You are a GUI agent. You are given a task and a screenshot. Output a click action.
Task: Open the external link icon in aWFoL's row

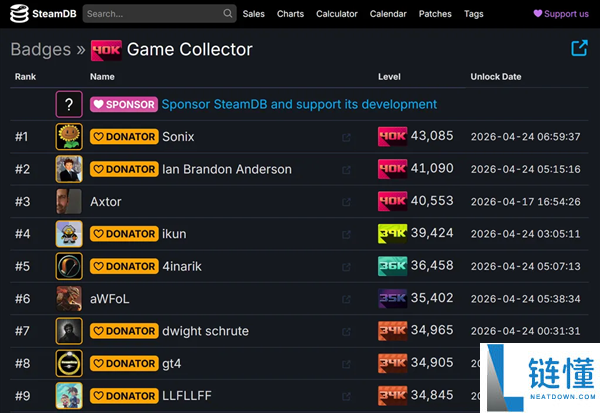click(346, 299)
